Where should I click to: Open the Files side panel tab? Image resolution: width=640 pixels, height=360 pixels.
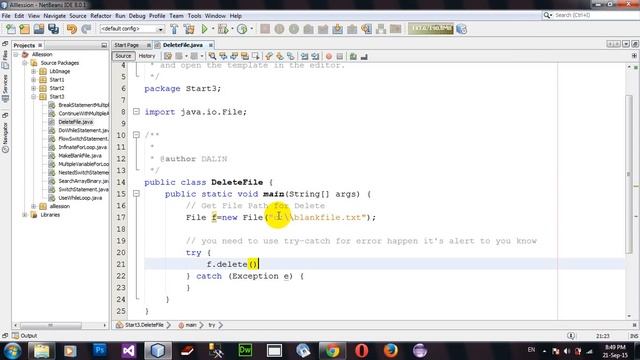pos(5,59)
